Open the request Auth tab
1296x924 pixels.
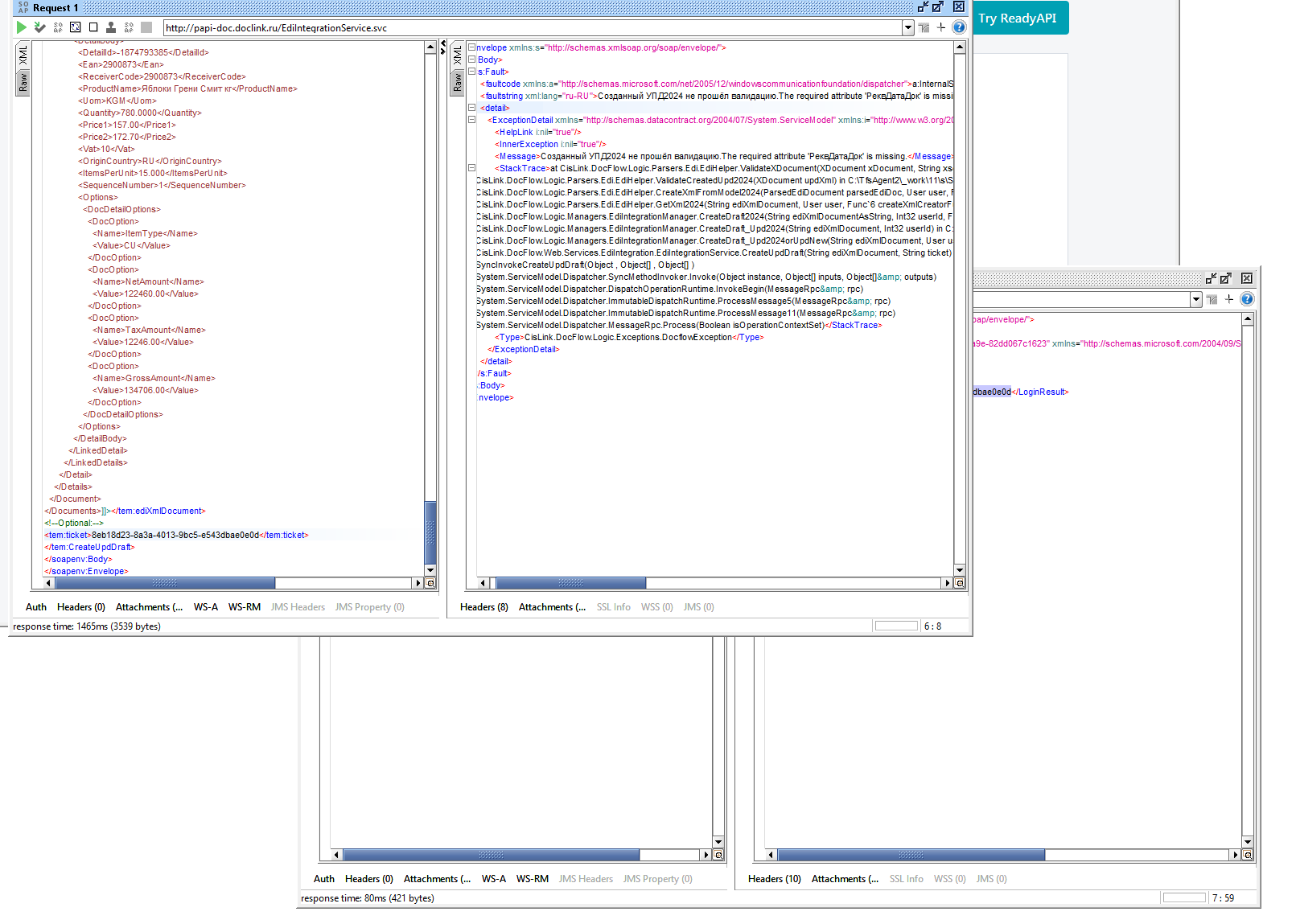(x=36, y=607)
